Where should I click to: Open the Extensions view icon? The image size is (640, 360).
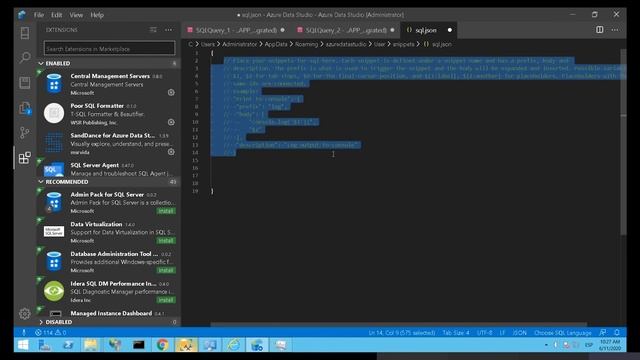pos(24,158)
